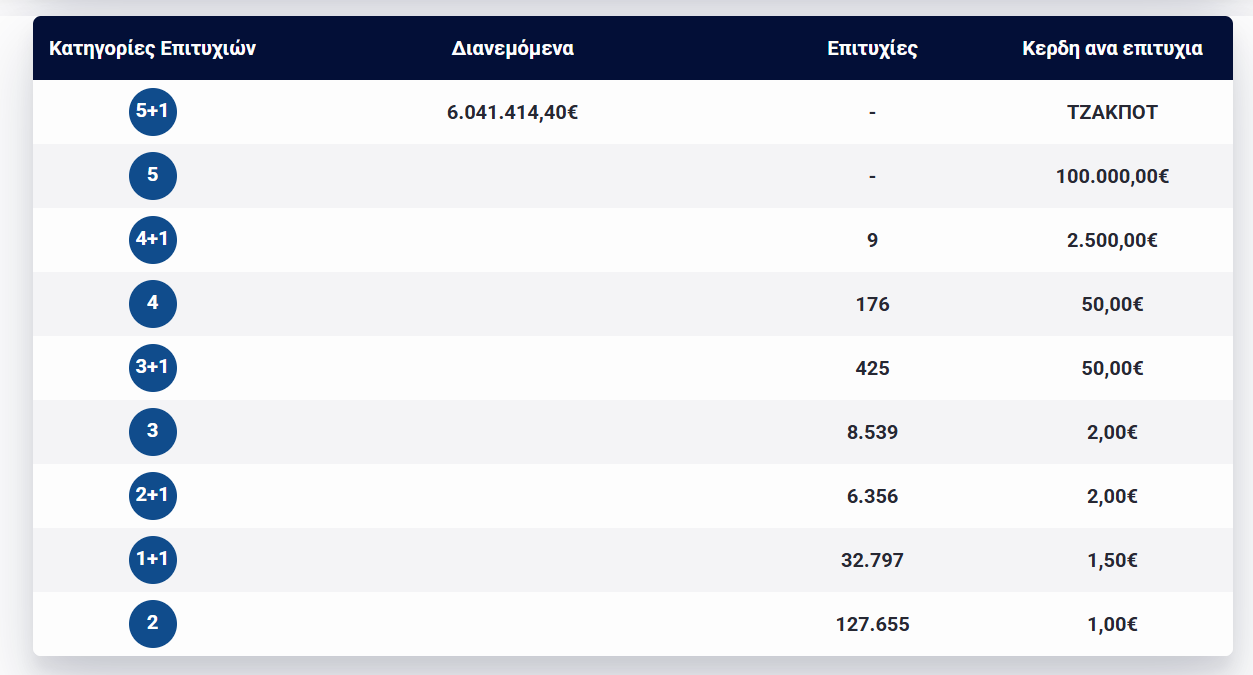This screenshot has height=675, width=1253.
Task: Select the blue 5 category circle
Action: [153, 176]
